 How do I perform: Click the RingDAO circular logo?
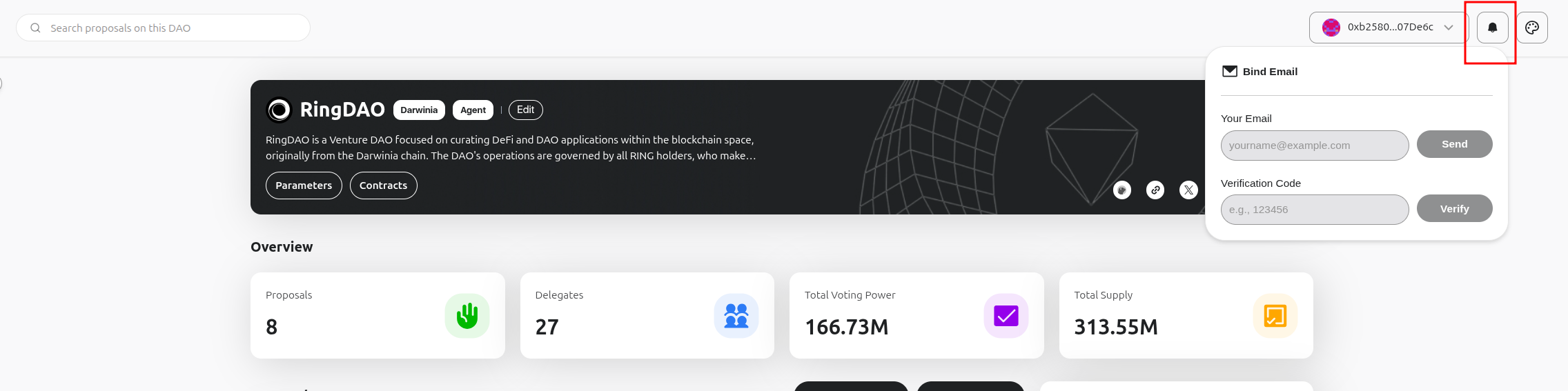[x=280, y=110]
